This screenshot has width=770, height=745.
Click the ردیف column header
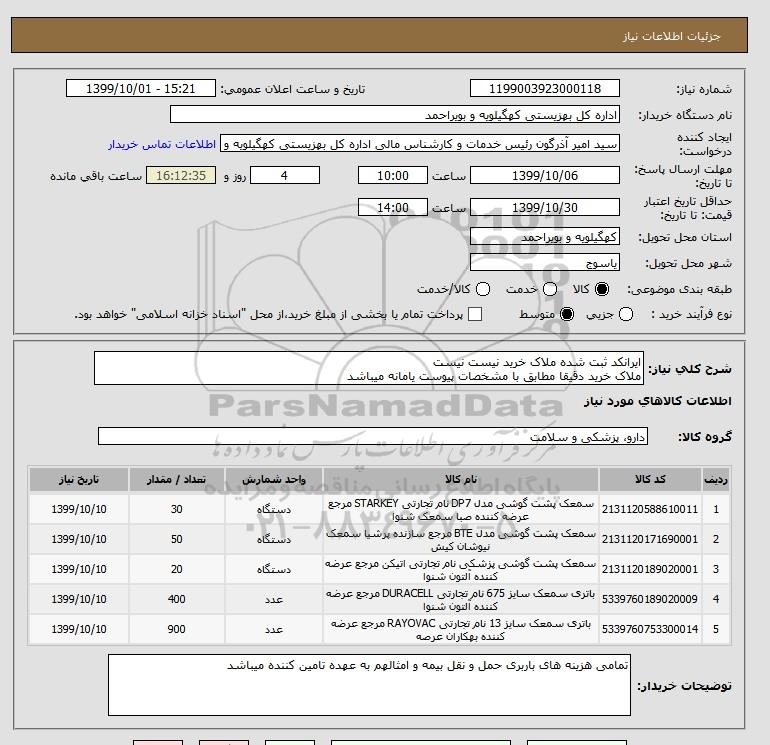pos(715,479)
